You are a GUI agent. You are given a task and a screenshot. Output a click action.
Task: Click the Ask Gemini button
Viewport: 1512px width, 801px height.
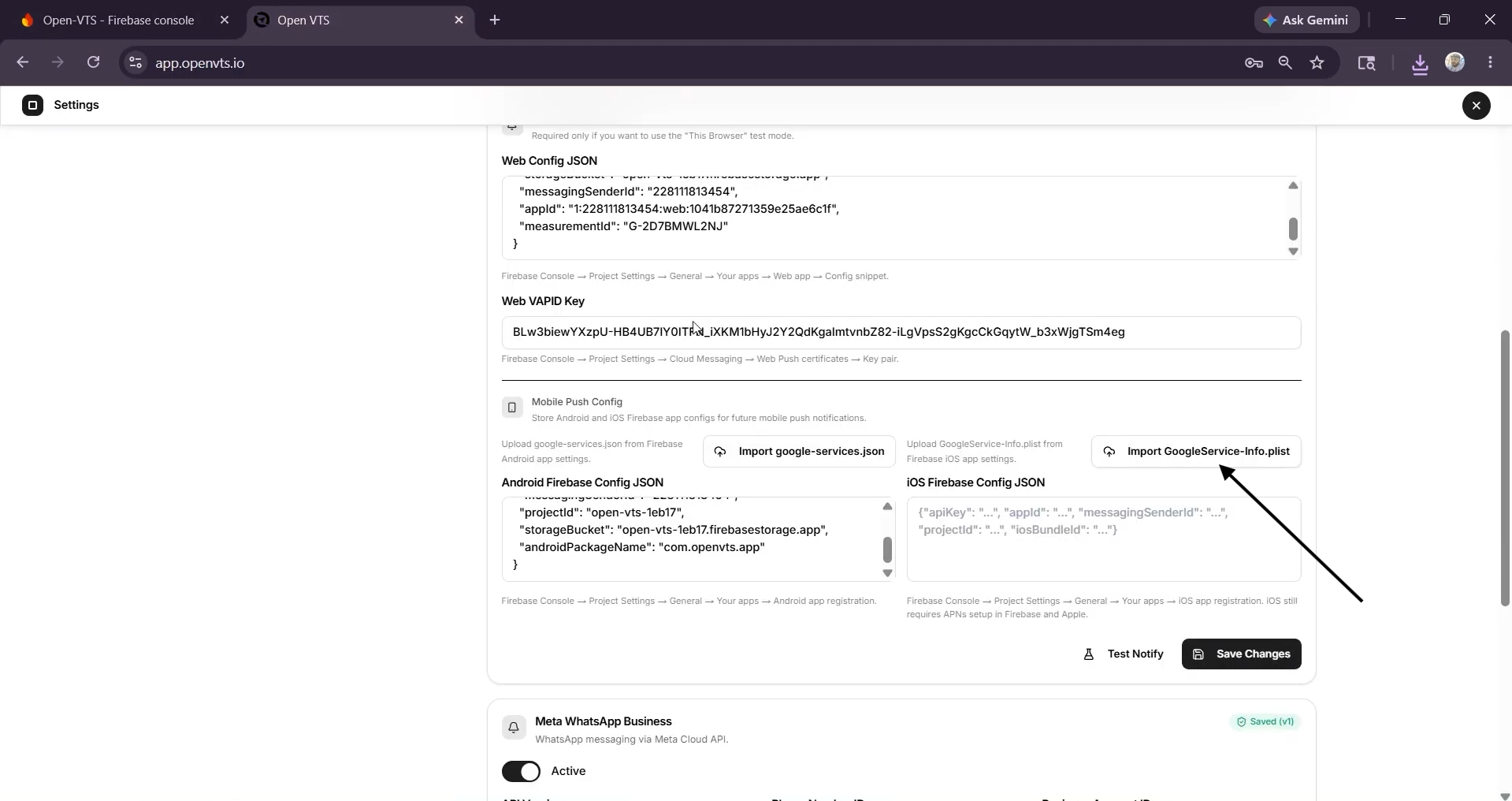point(1306,20)
